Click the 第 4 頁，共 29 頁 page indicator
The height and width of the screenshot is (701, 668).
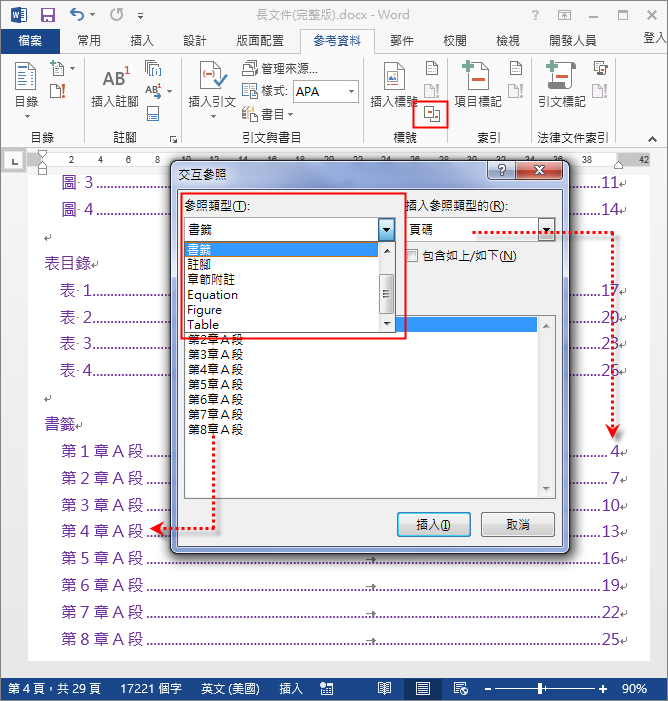point(54,688)
